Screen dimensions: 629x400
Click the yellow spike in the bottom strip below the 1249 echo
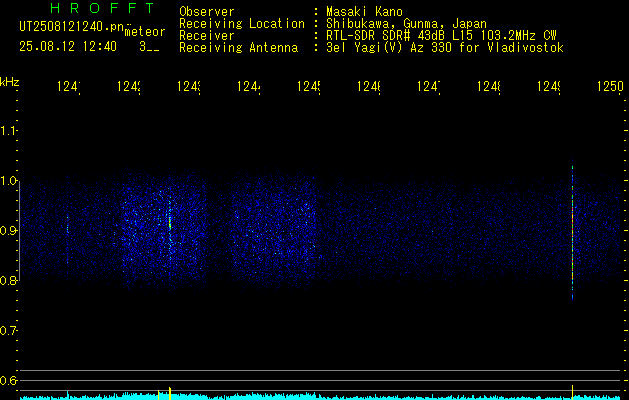click(572, 392)
